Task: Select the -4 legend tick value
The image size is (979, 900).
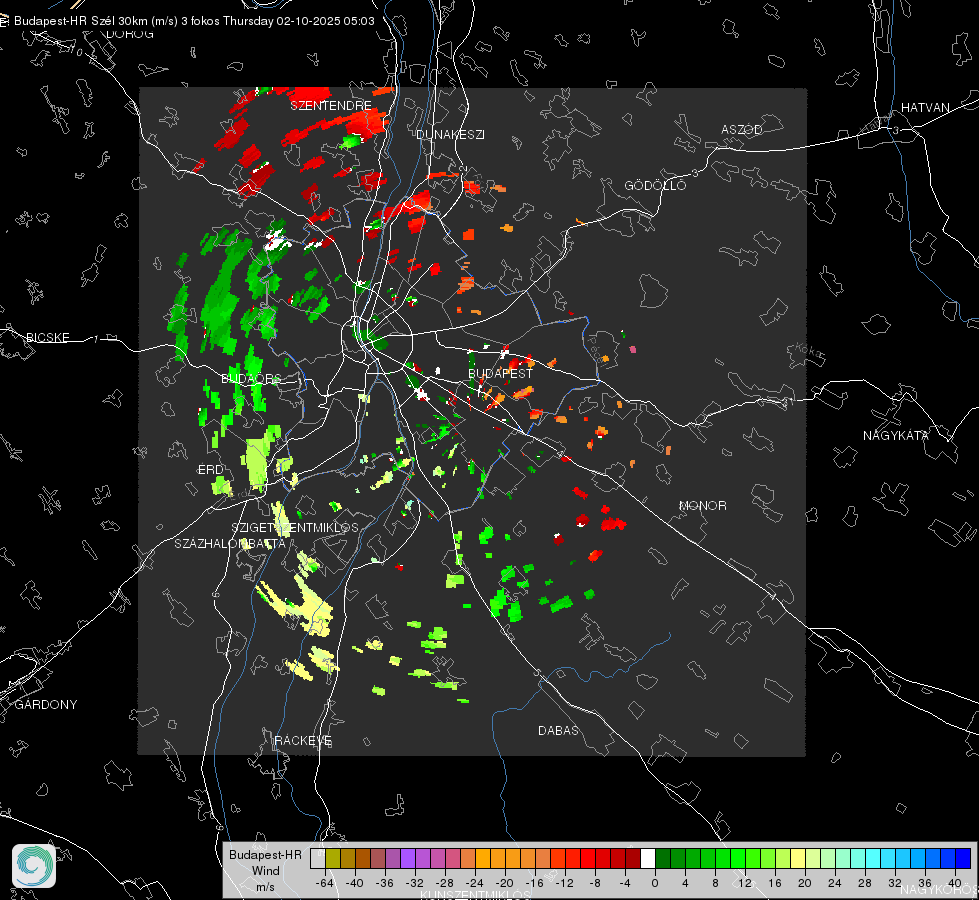Action: click(626, 883)
